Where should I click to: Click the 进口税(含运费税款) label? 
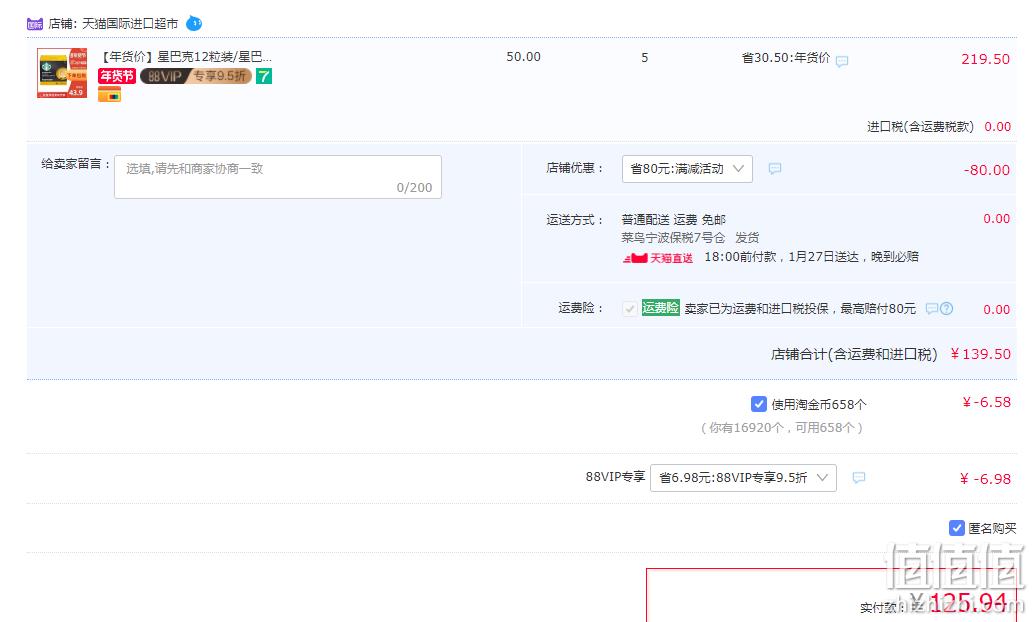[x=920, y=127]
